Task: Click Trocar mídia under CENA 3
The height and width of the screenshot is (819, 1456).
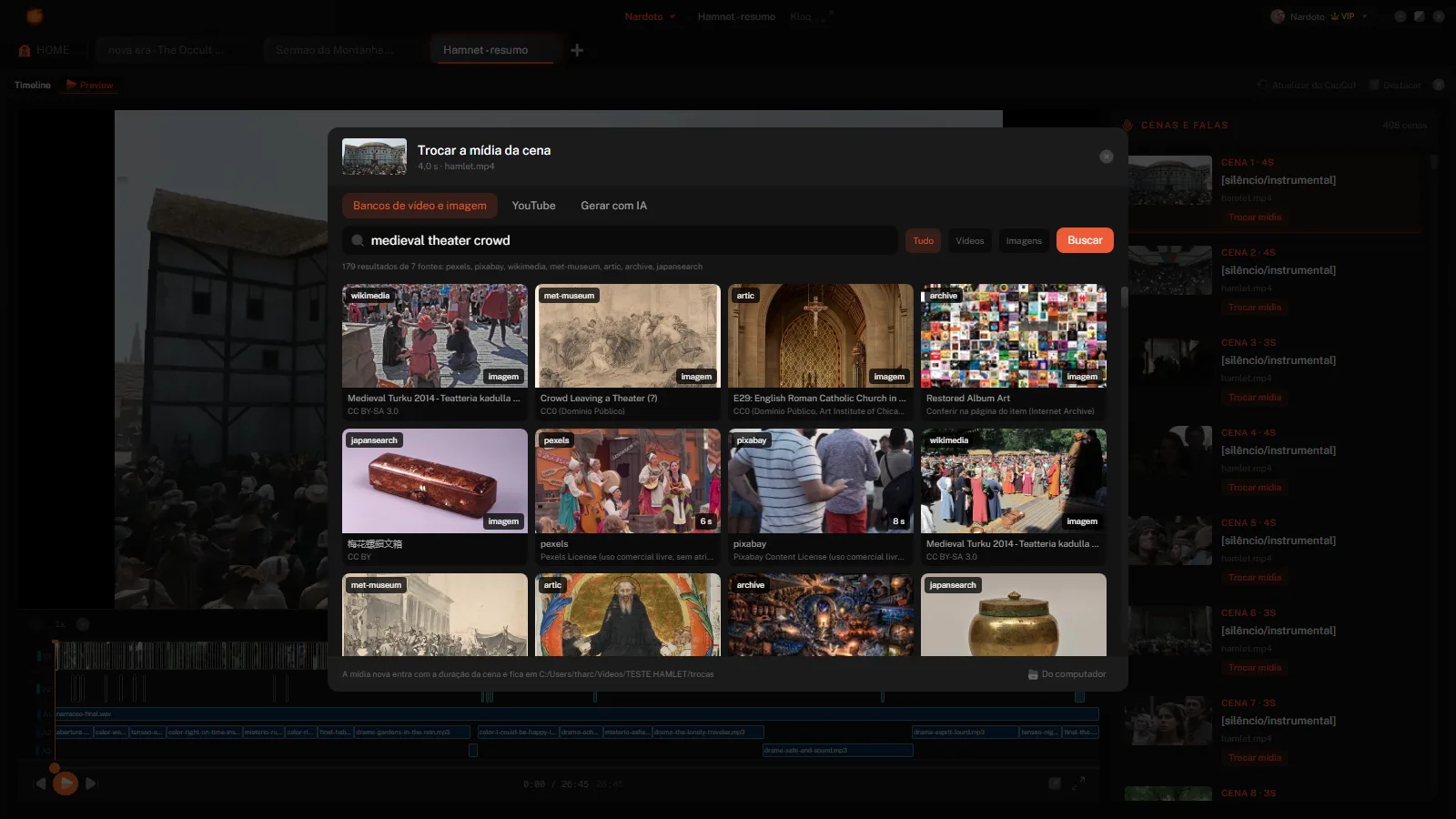Action: click(x=1254, y=398)
